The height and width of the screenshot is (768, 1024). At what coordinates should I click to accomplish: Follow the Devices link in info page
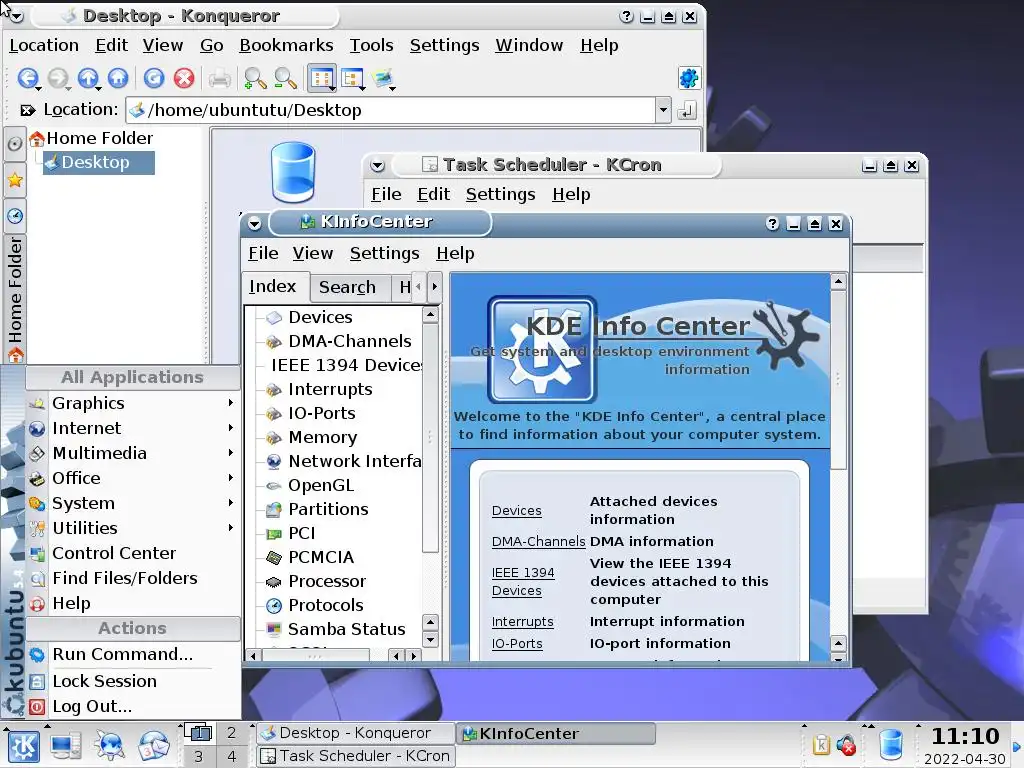517,511
